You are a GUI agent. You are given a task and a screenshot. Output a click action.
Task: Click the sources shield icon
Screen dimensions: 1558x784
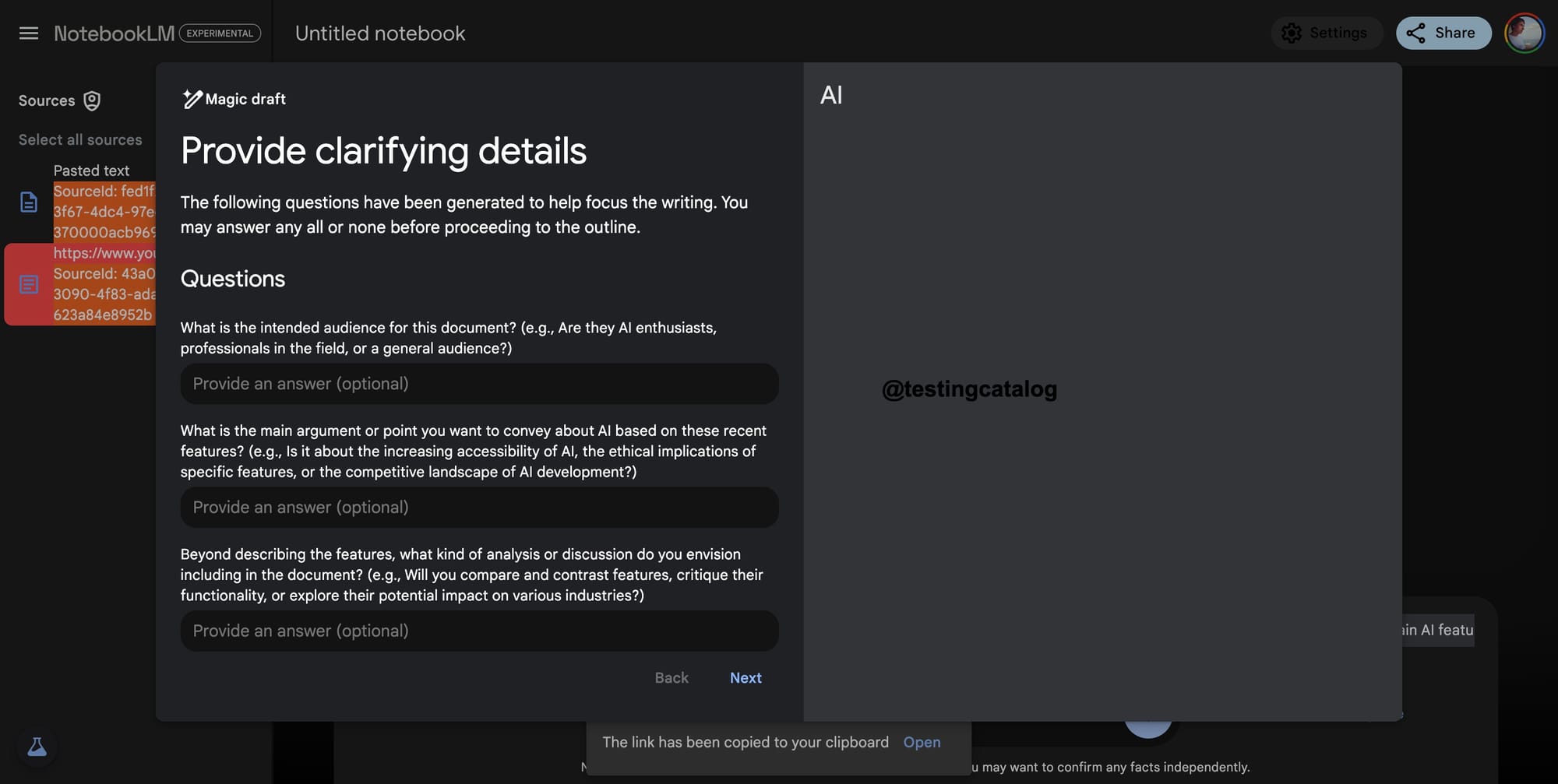pyautogui.click(x=92, y=100)
